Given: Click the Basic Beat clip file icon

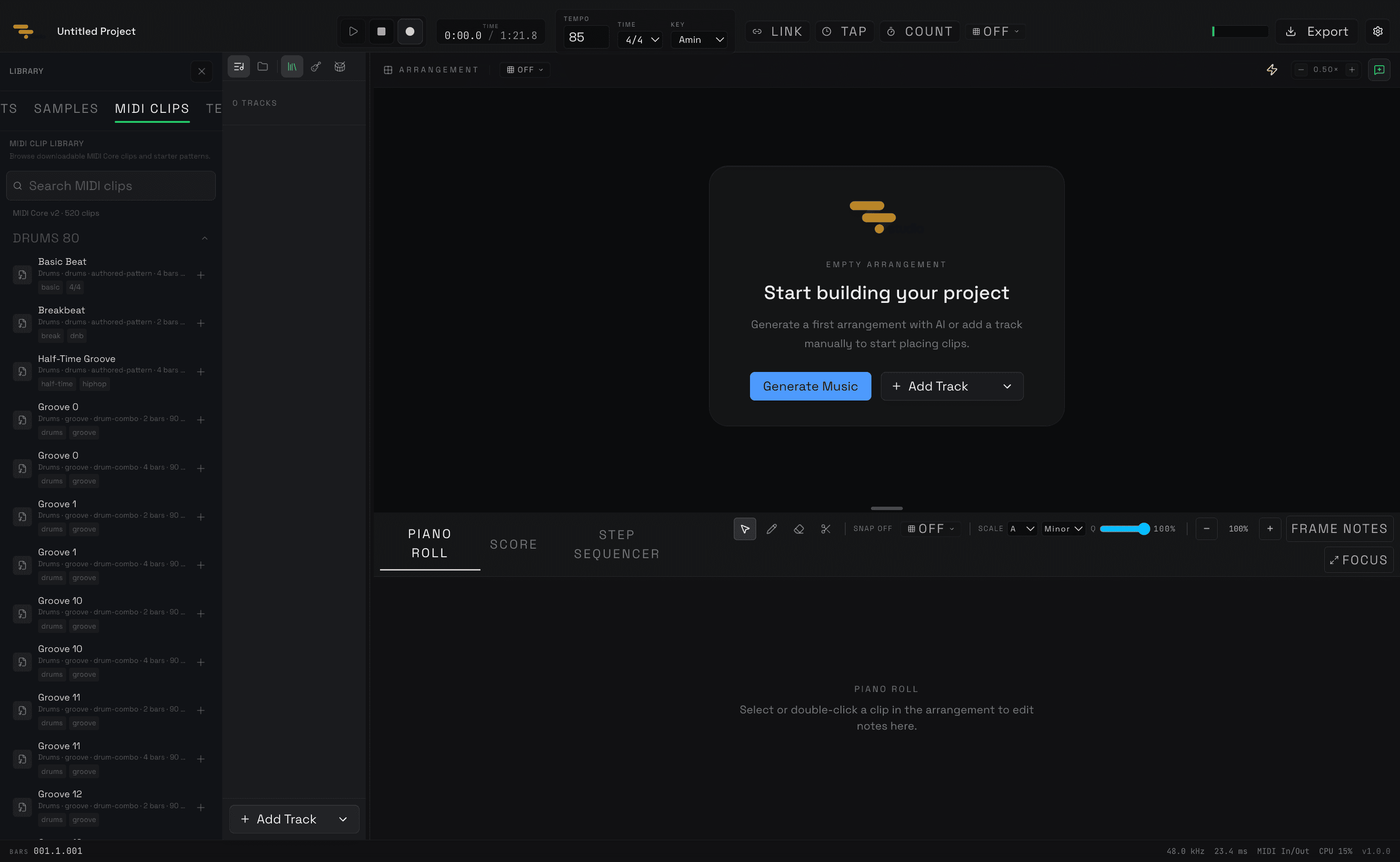Looking at the screenshot, I should pos(22,275).
